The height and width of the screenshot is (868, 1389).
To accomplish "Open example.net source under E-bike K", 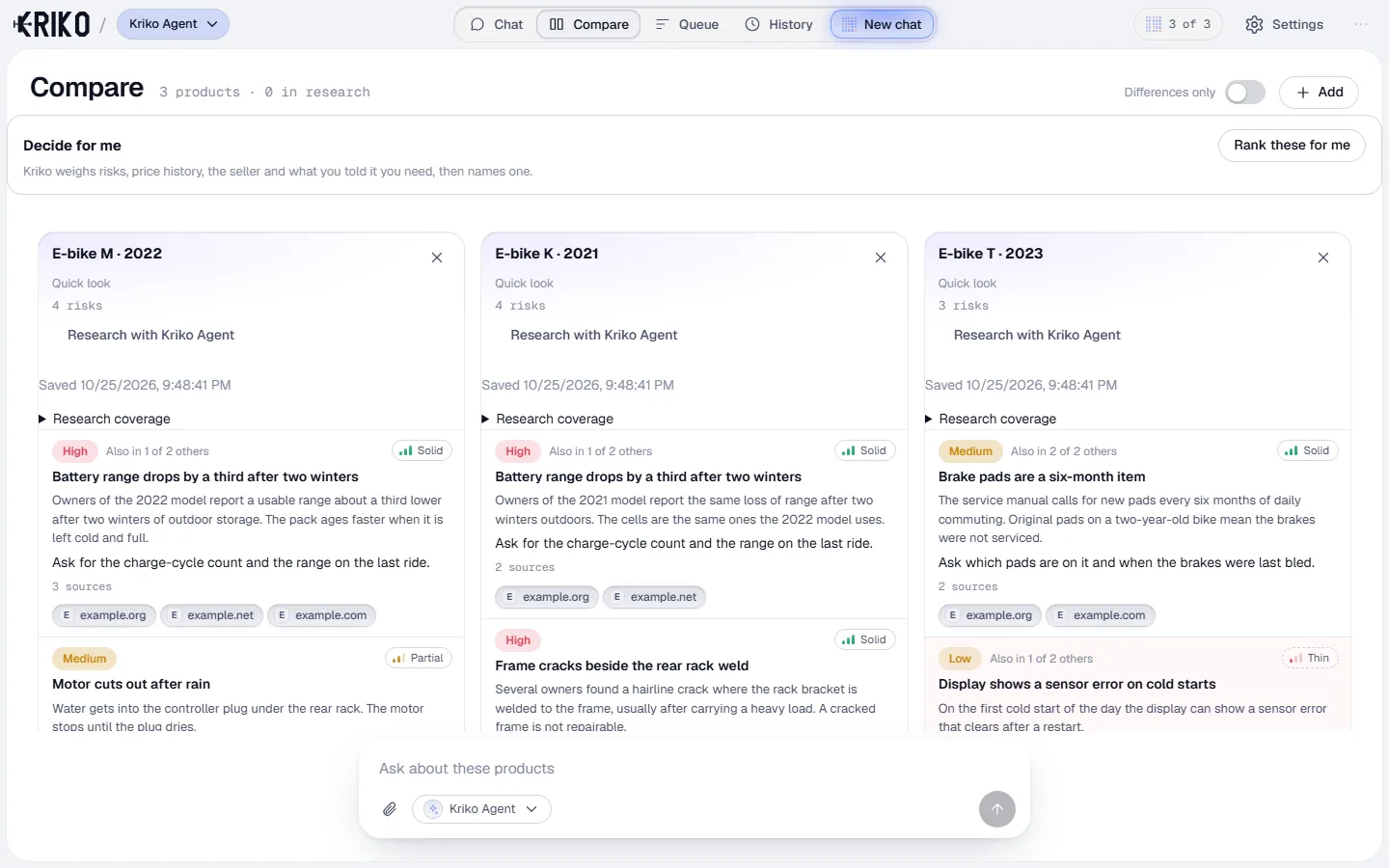I will [654, 597].
